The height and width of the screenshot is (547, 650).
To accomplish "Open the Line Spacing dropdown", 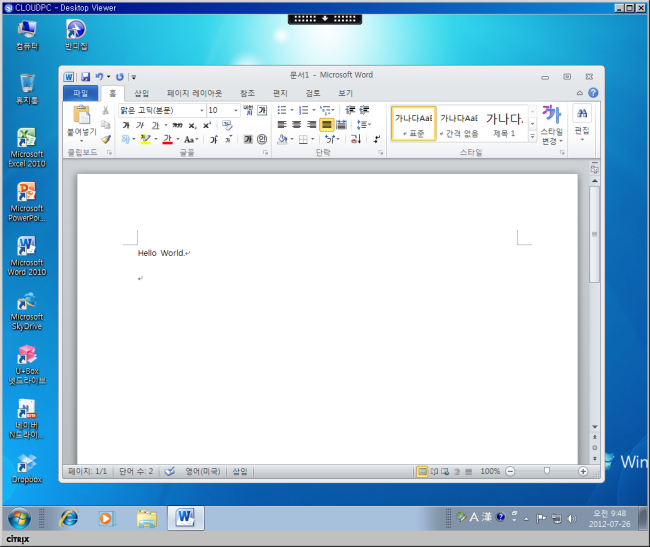I will pos(364,124).
